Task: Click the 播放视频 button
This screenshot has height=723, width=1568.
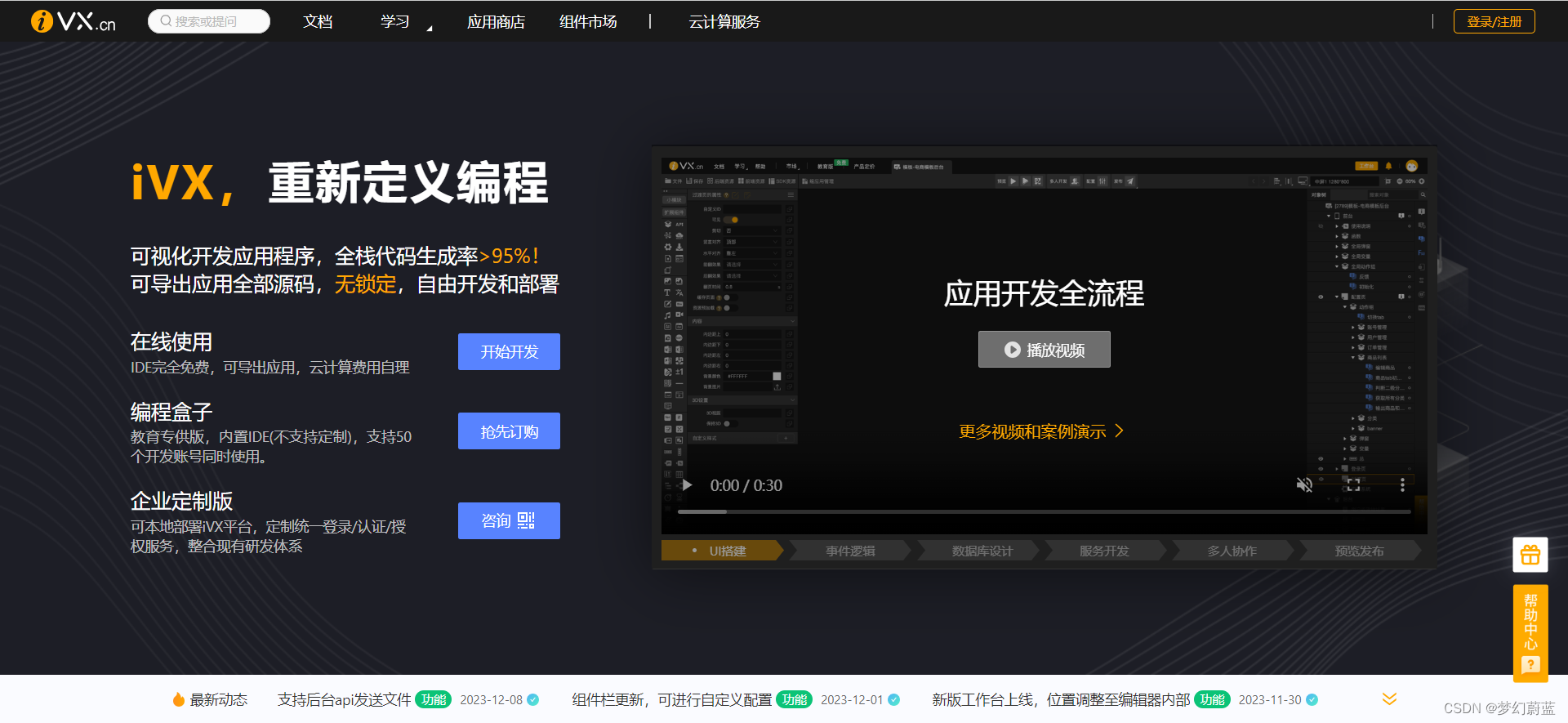Action: [x=1045, y=350]
